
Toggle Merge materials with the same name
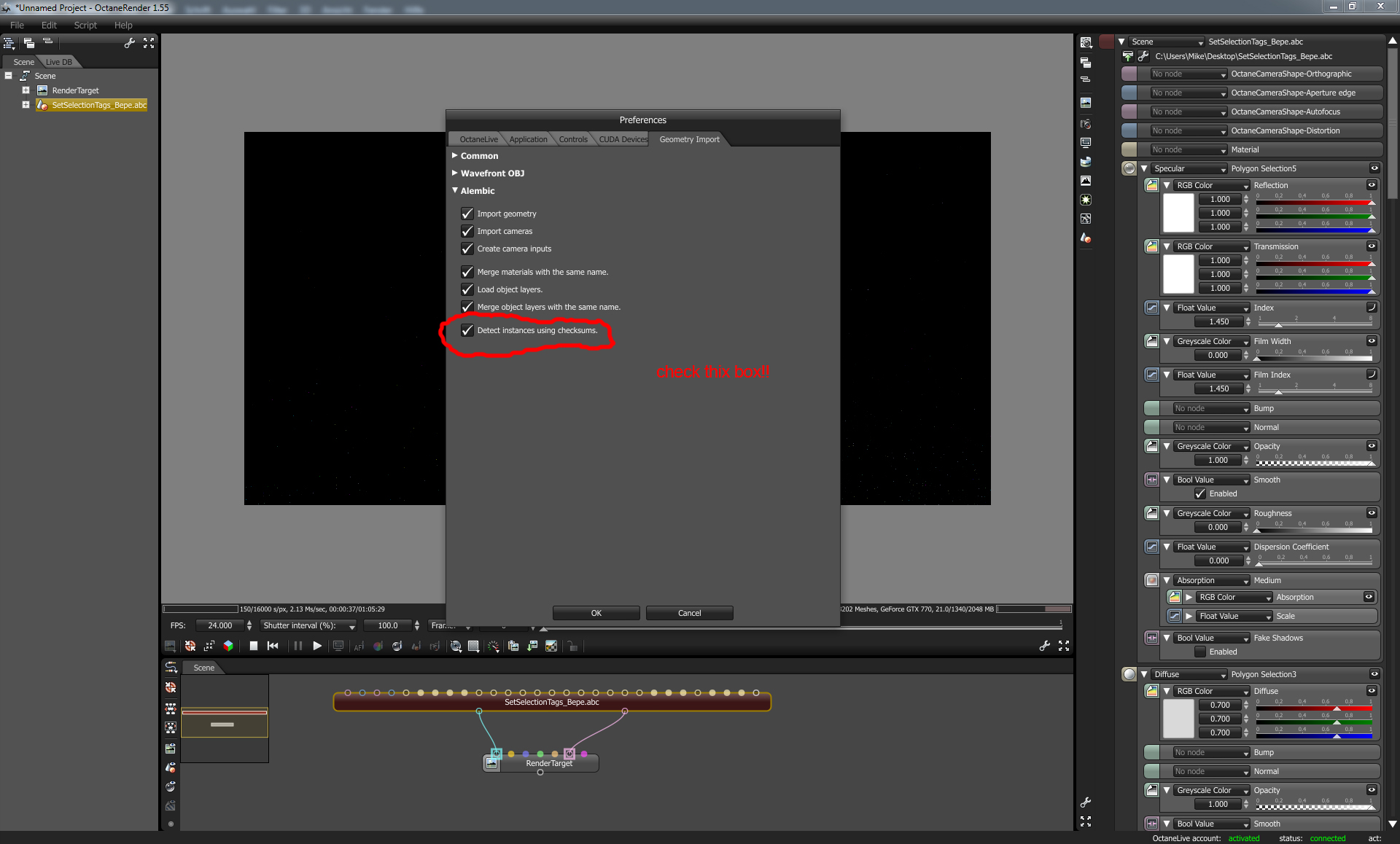tap(467, 272)
